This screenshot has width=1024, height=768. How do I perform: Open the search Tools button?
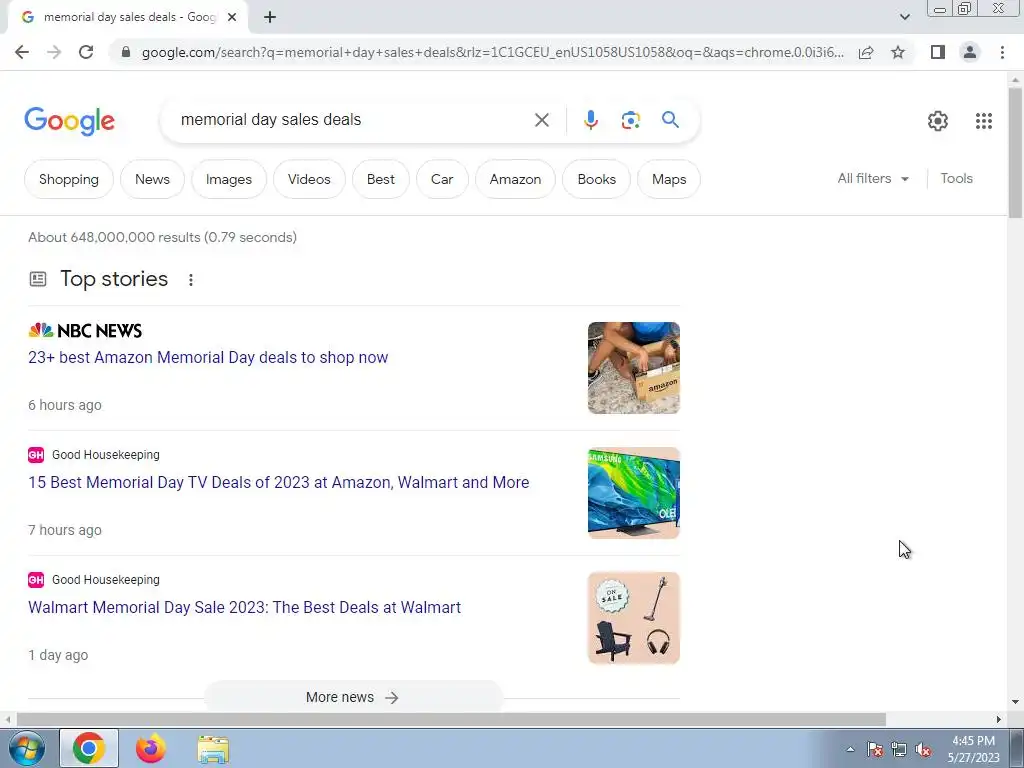pos(956,178)
